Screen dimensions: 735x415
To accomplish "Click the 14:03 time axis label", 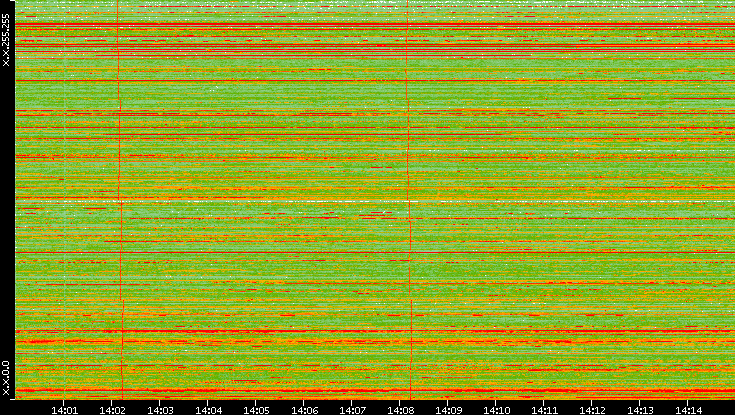I will (x=160, y=410).
